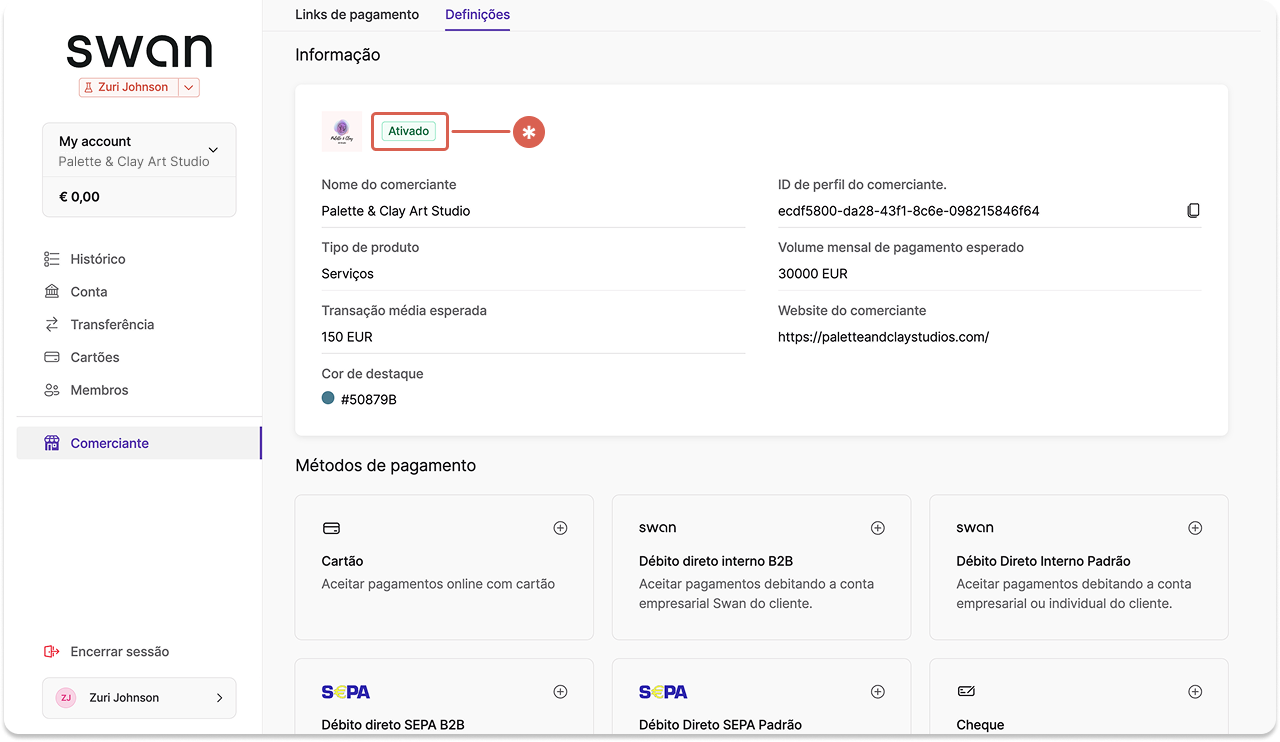1280x742 pixels.
Task: Click SEPA logo on SEPA B2B card
Action: 346,692
